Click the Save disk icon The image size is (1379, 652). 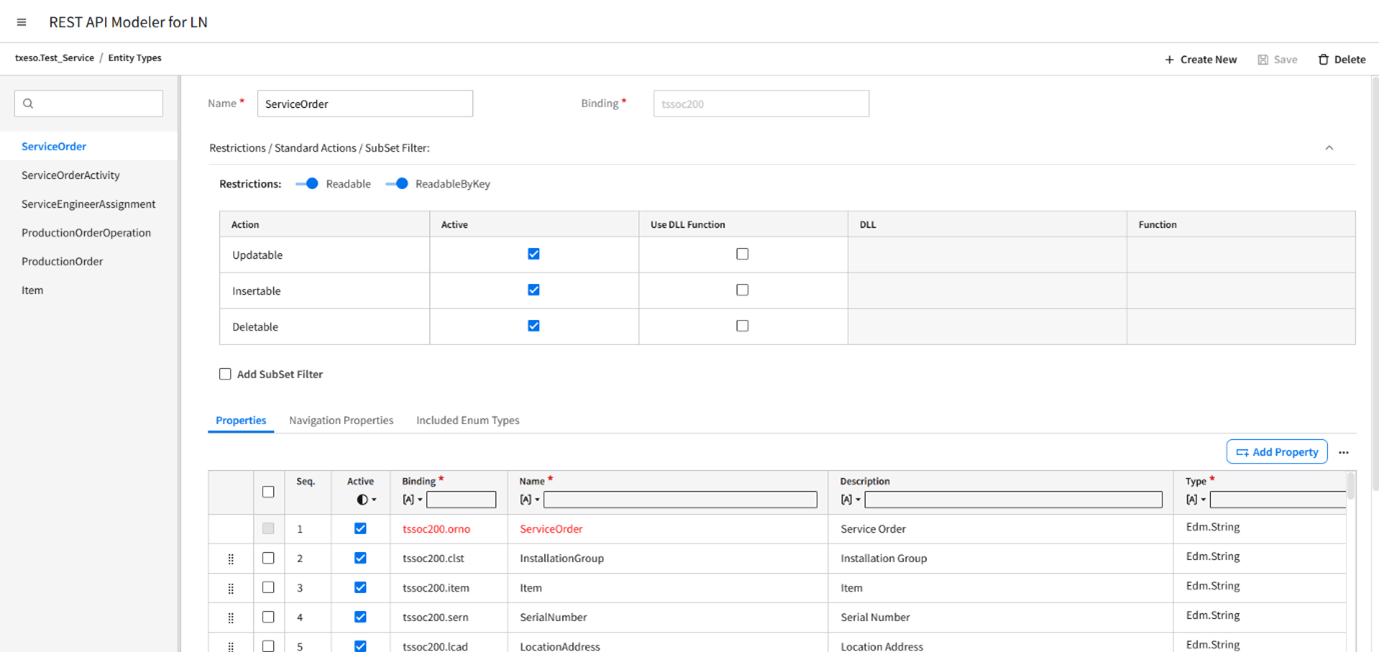(1263, 60)
